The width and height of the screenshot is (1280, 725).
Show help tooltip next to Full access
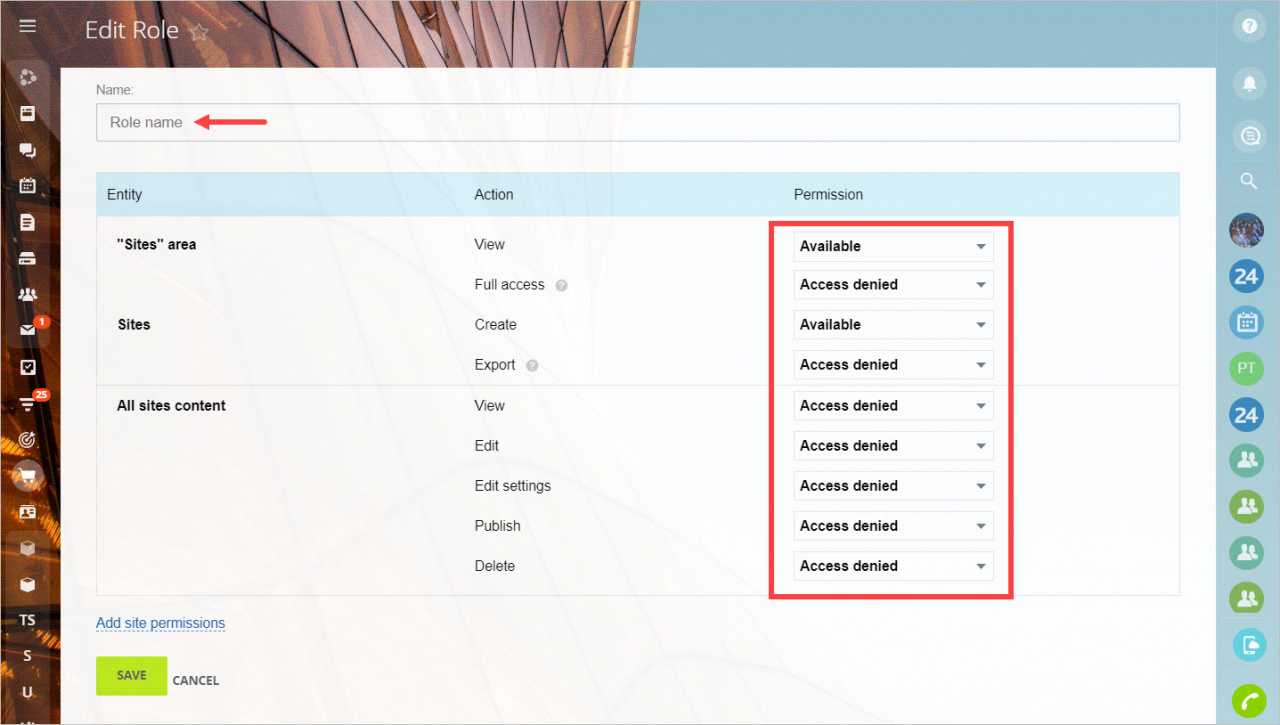coord(562,285)
